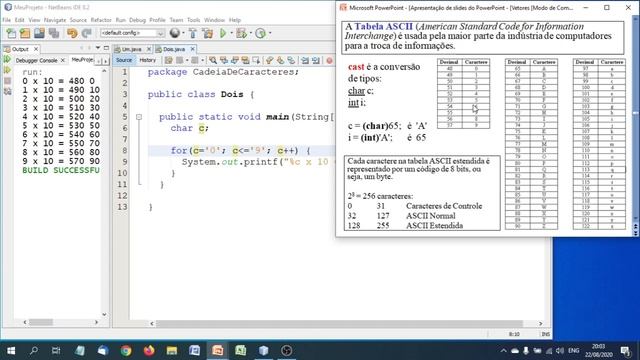
Task: Click the orange Undo arrow in NetBeans
Action: [72, 33]
